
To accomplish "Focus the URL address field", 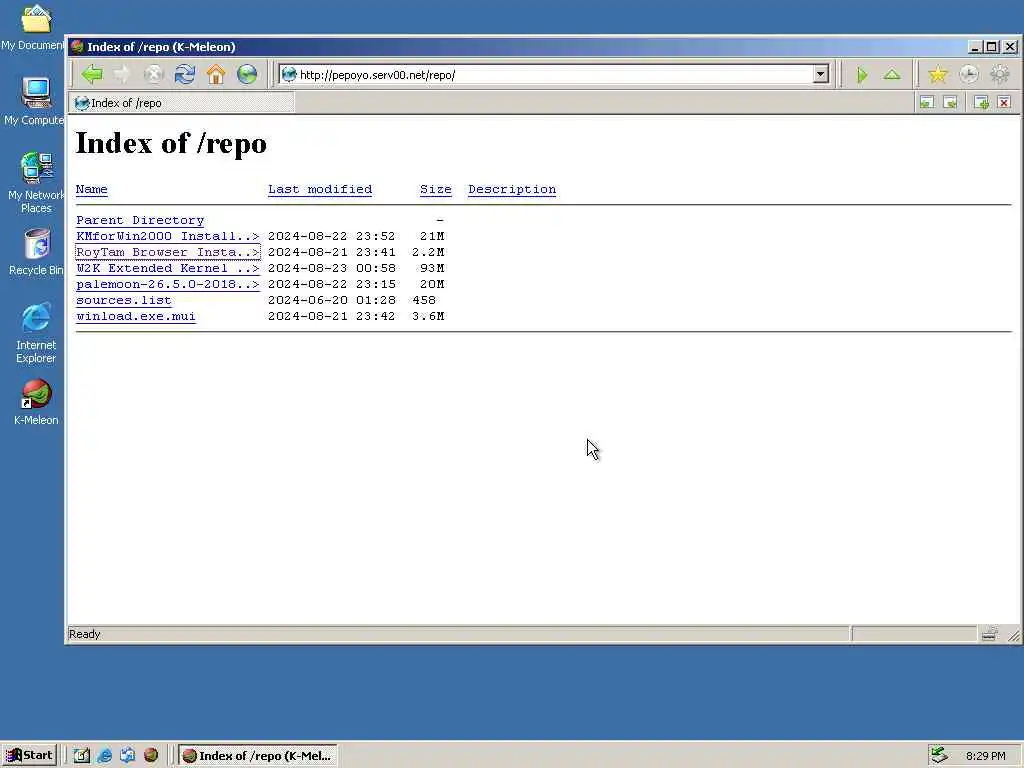I will pos(554,74).
